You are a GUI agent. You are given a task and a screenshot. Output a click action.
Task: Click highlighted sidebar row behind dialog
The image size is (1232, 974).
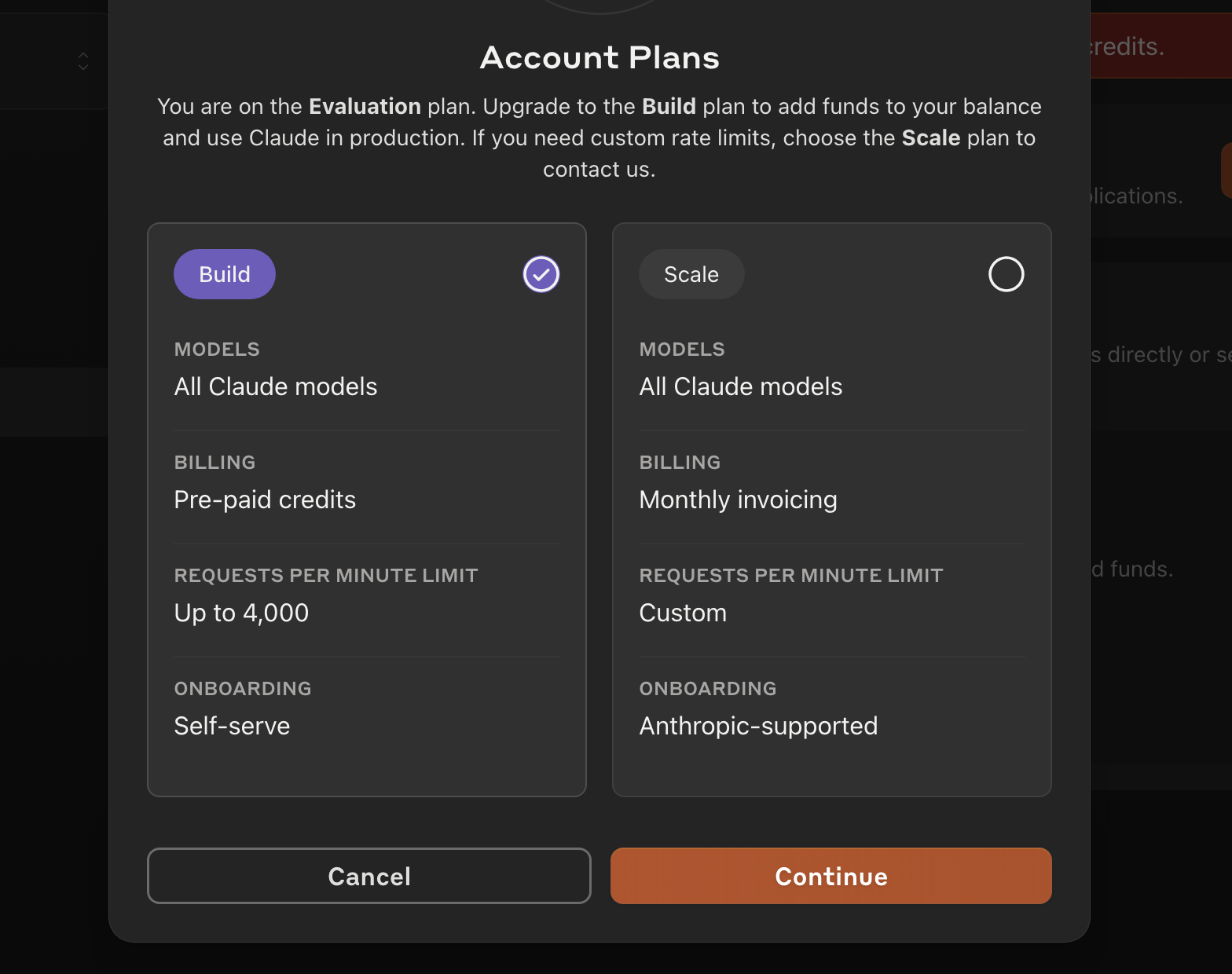click(x=53, y=401)
